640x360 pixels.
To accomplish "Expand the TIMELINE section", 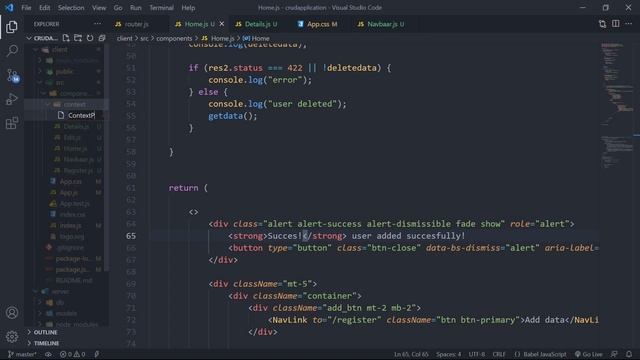I will 46,343.
